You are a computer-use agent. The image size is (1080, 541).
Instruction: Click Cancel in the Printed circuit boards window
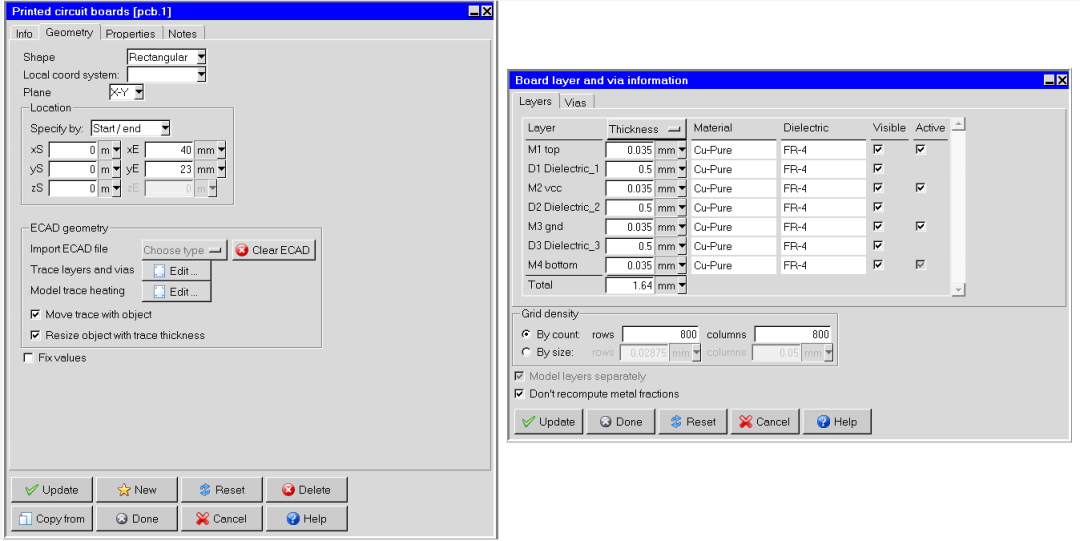(222, 519)
